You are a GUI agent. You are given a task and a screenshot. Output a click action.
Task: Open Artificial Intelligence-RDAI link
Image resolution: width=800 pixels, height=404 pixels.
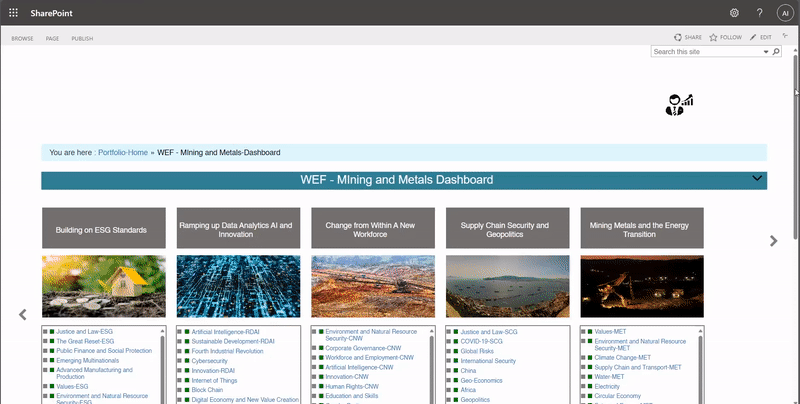pyautogui.click(x=226, y=332)
